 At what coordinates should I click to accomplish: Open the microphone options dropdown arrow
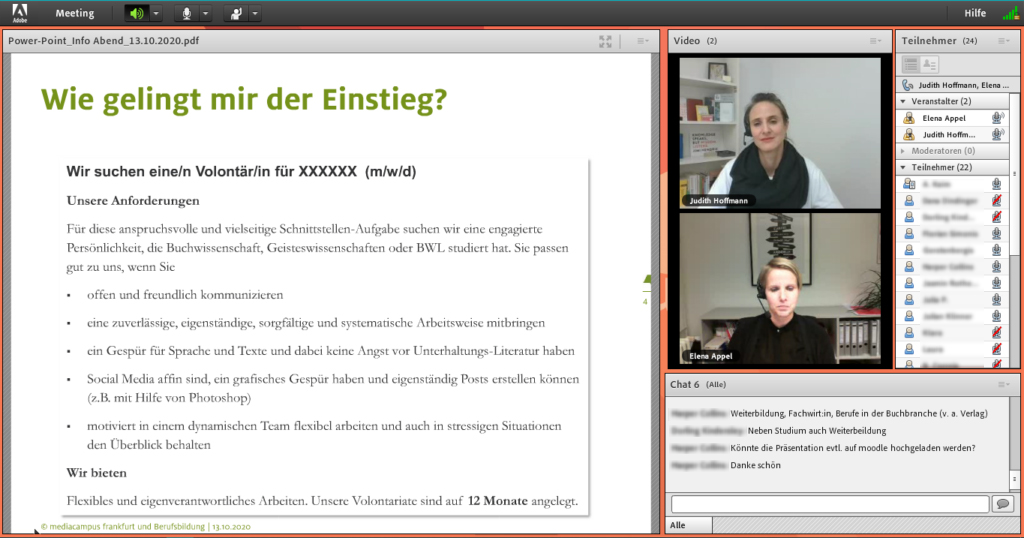[x=205, y=13]
